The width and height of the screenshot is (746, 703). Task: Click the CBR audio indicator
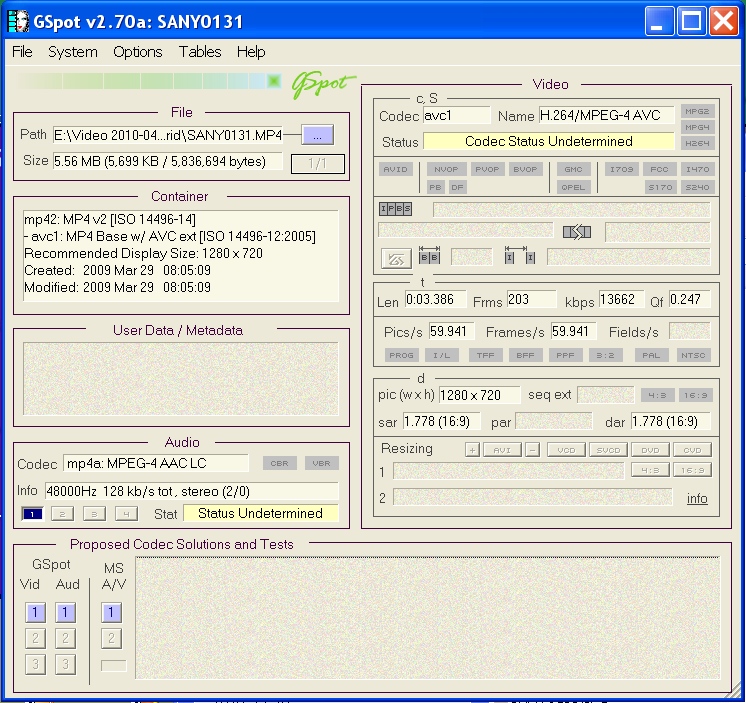click(279, 463)
